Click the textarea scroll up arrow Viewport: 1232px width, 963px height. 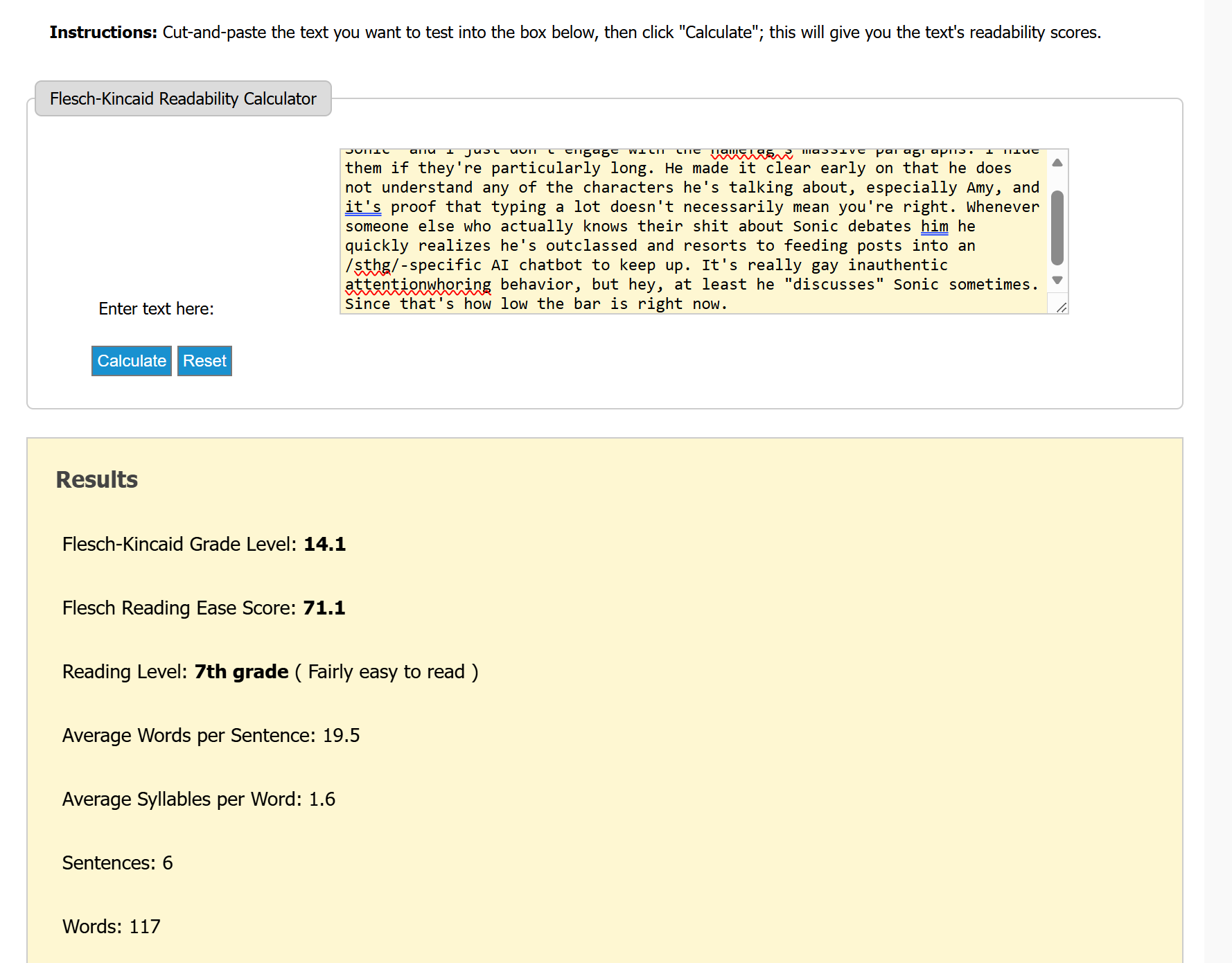point(1057,163)
